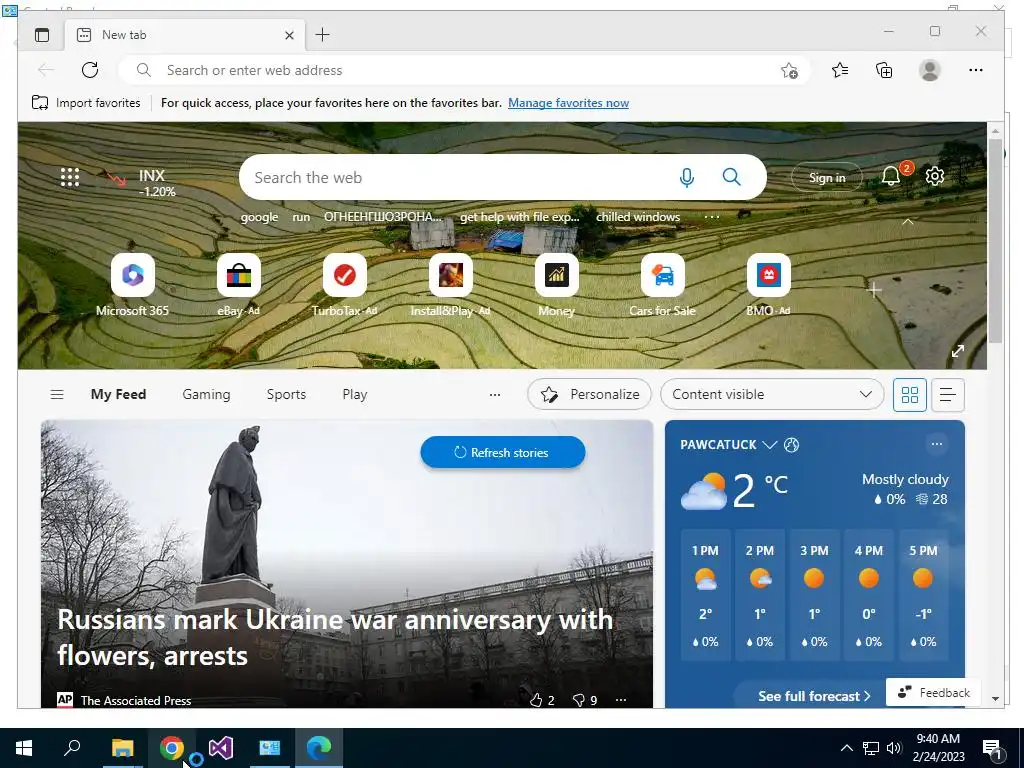Select the New tab browser tab
This screenshot has height=768, width=1024.
pos(185,35)
